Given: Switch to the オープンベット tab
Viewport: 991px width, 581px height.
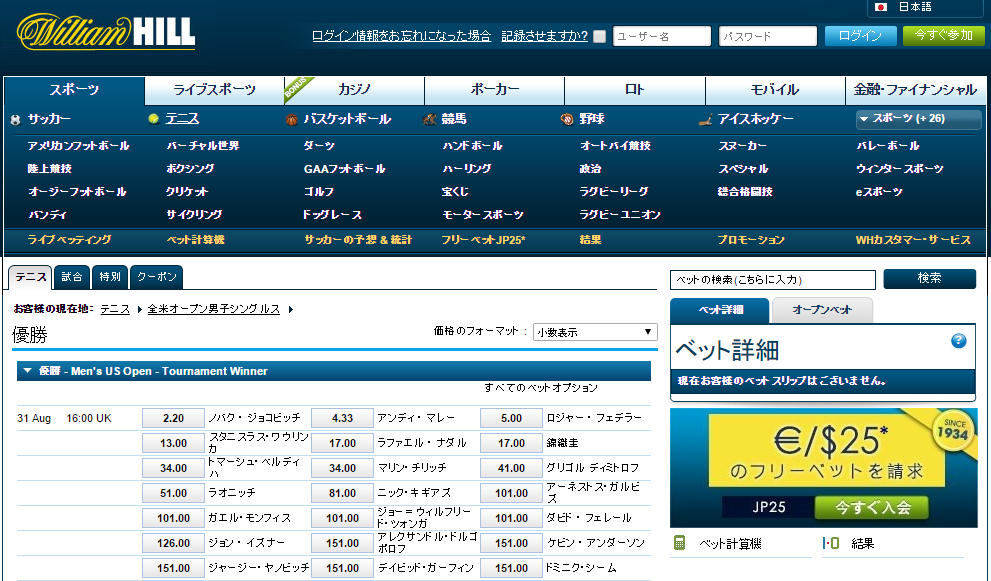Looking at the screenshot, I should point(822,310).
